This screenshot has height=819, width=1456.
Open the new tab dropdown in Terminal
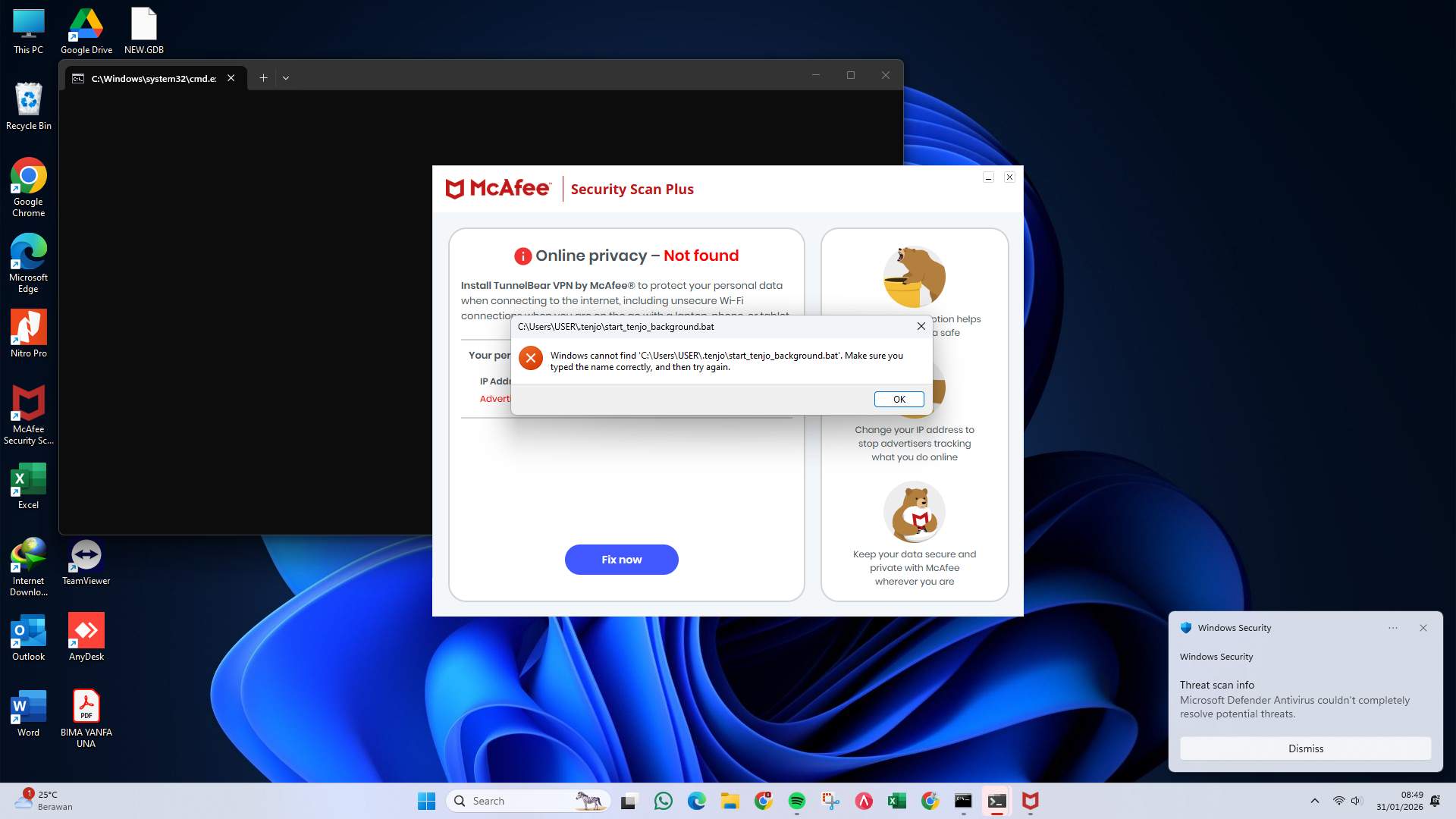click(x=286, y=77)
